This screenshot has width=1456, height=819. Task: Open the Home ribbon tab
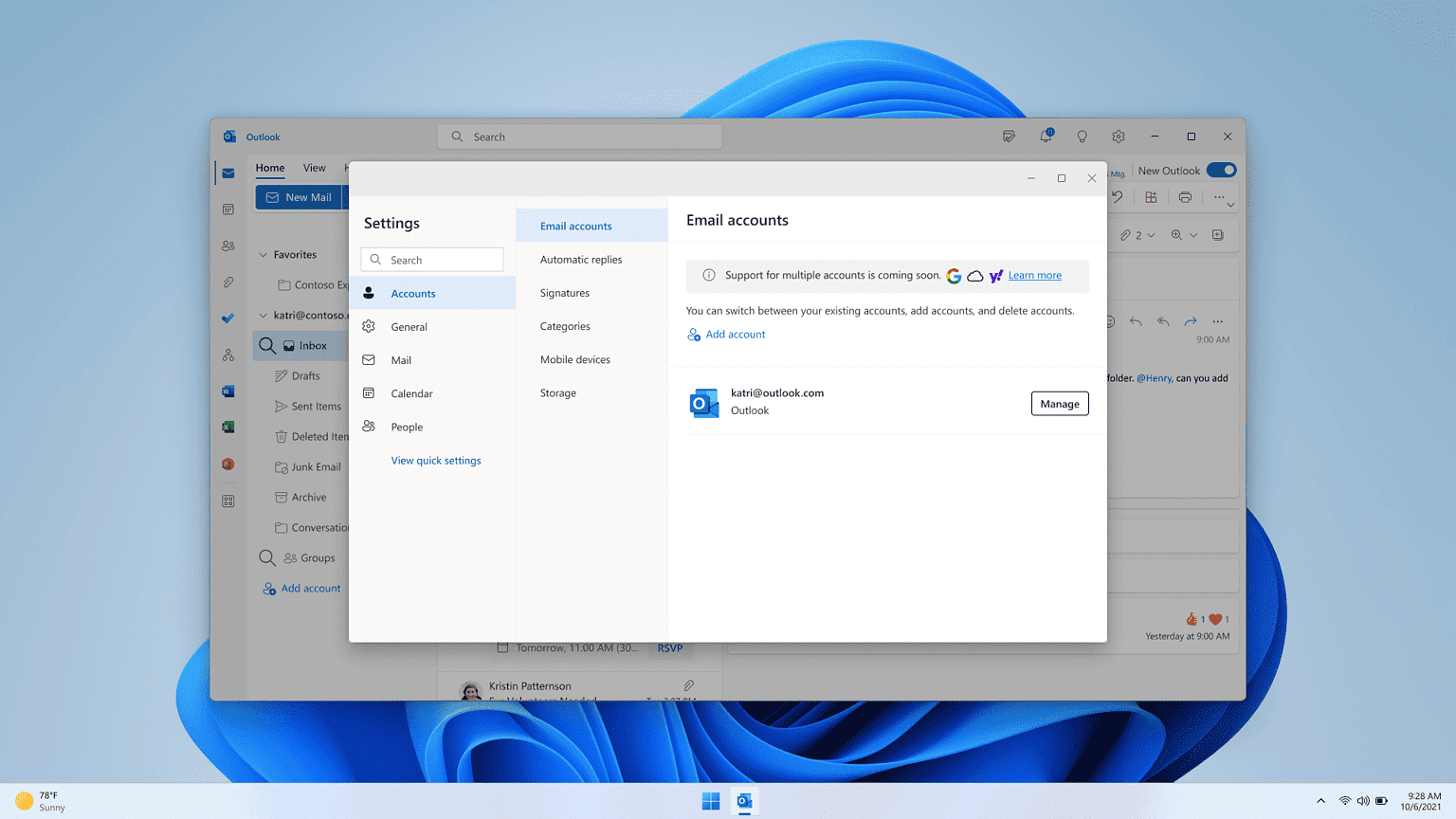pyautogui.click(x=270, y=168)
